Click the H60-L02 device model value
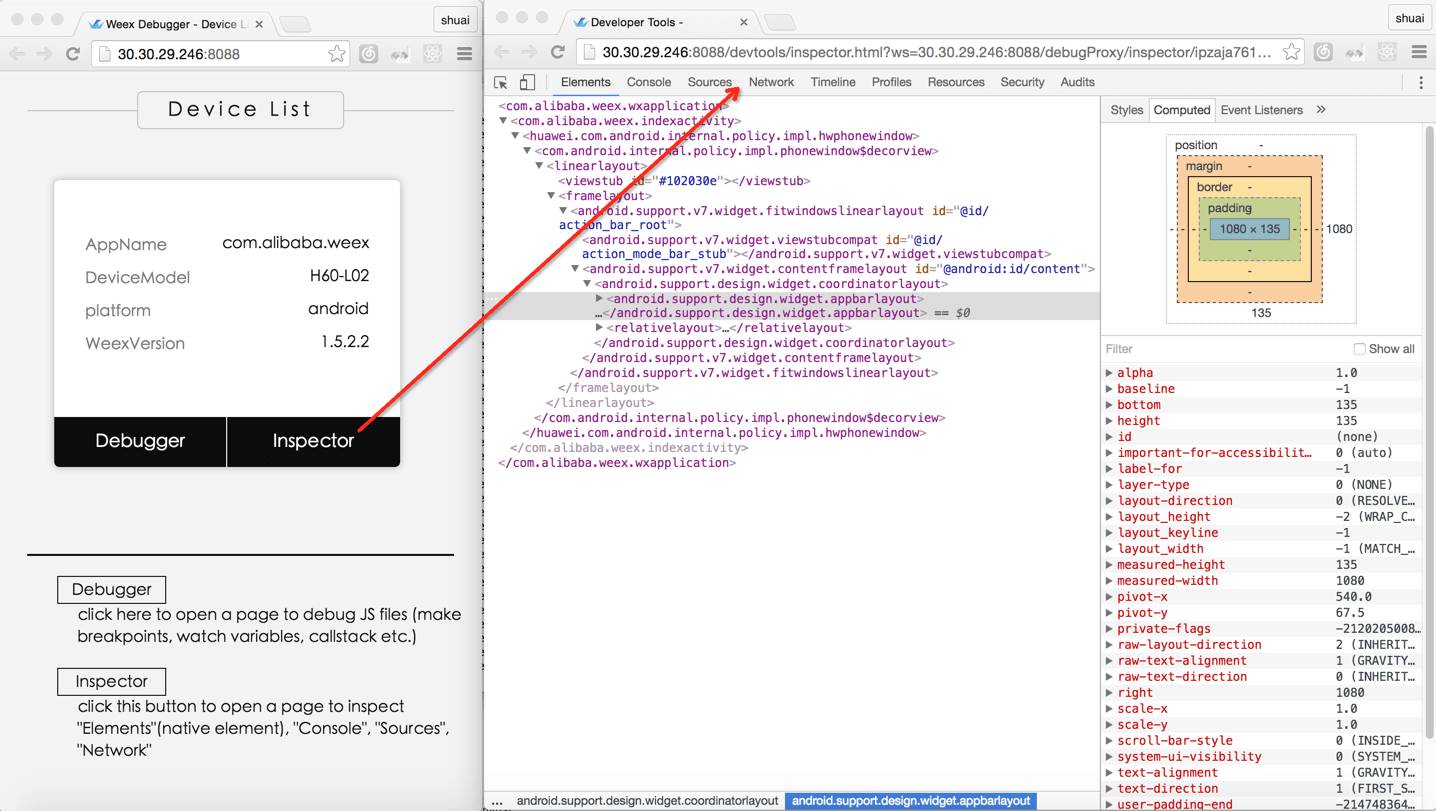 pyautogui.click(x=339, y=276)
